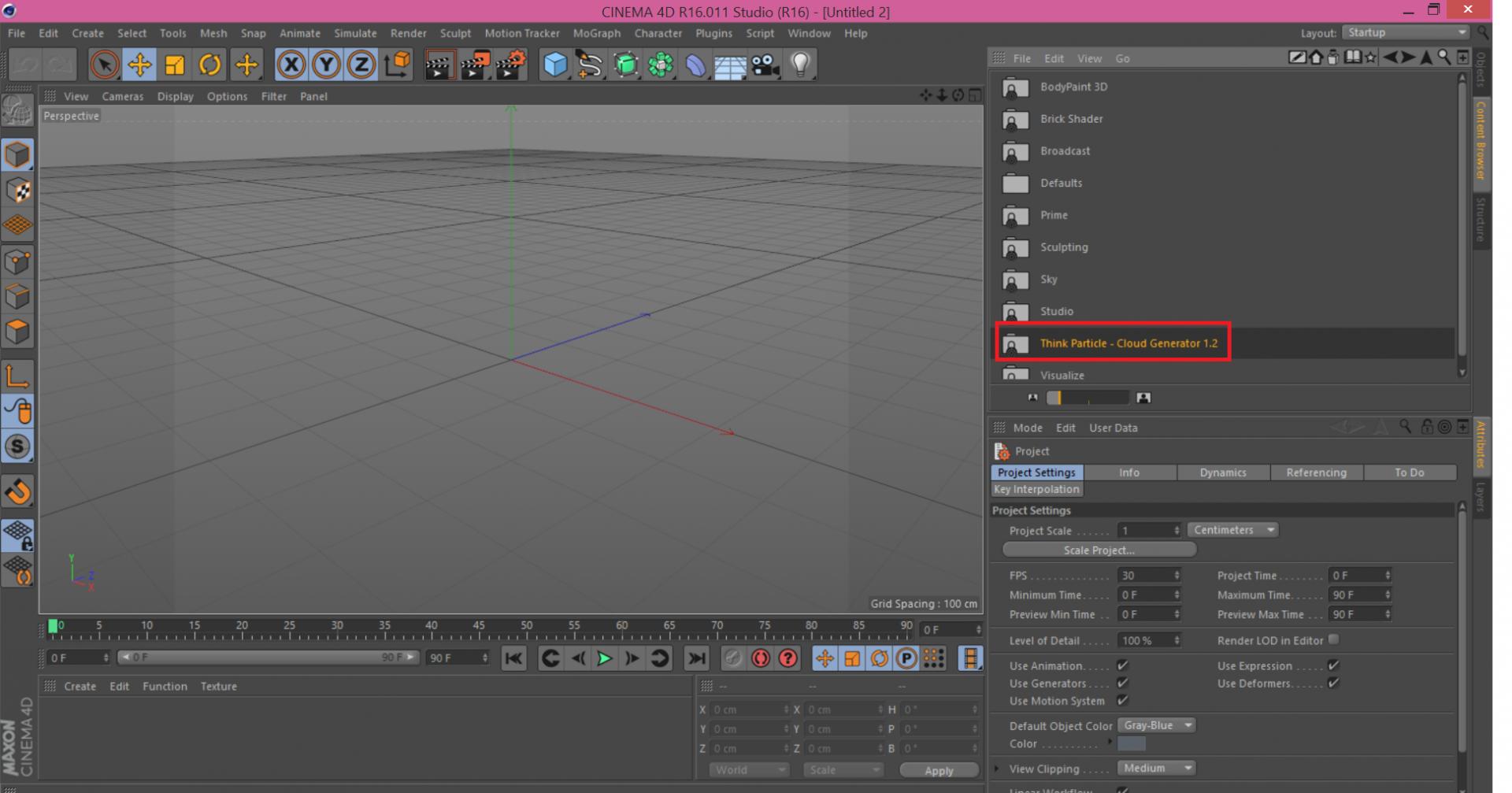This screenshot has width=1512, height=793.
Task: Open the Scale size mode dropdown
Action: [843, 769]
